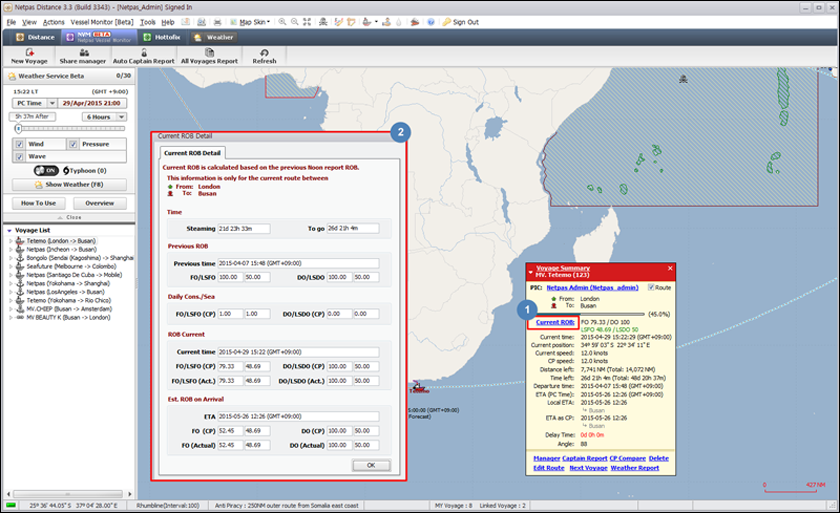Uncheck the Wind checkbox

click(x=19, y=144)
